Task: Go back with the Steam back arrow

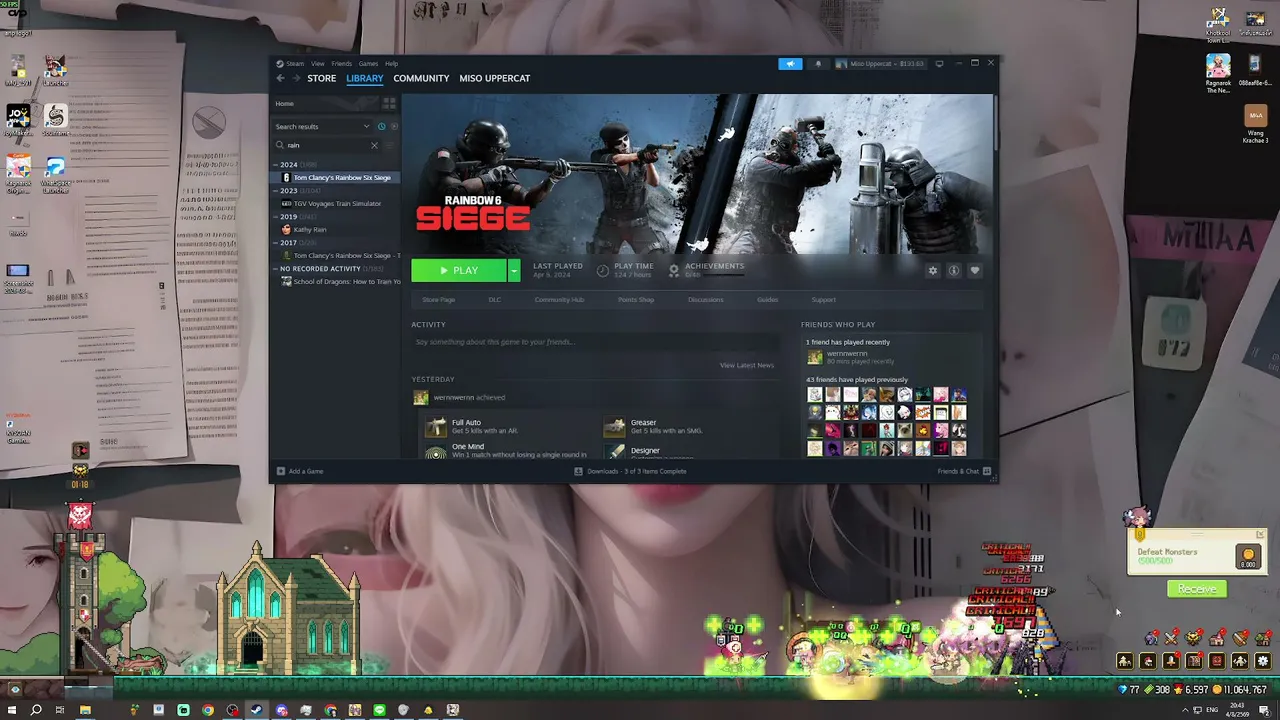Action: click(281, 78)
